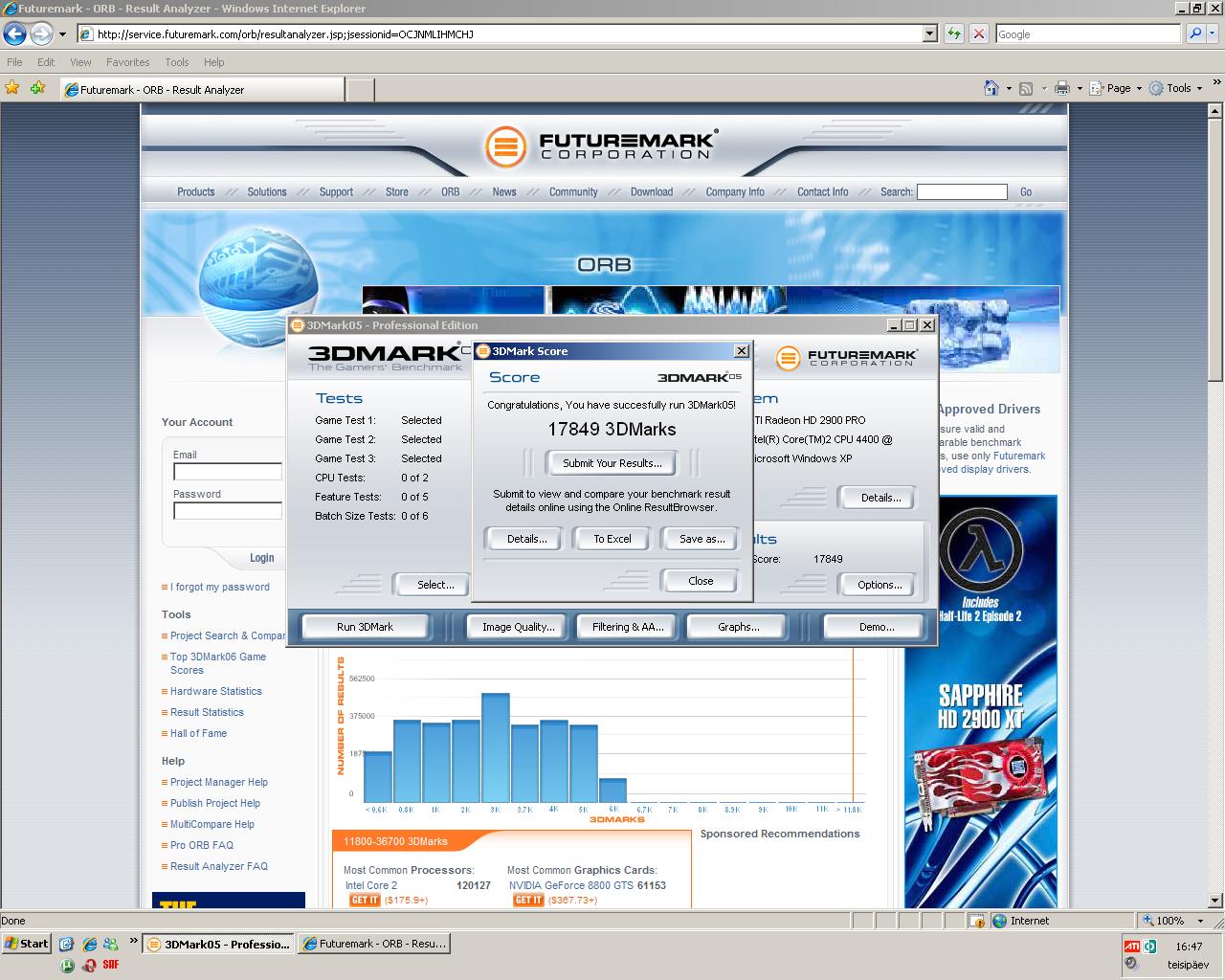This screenshot has width=1225, height=980.
Task: Click the Run 3DMark button
Action: (x=365, y=627)
